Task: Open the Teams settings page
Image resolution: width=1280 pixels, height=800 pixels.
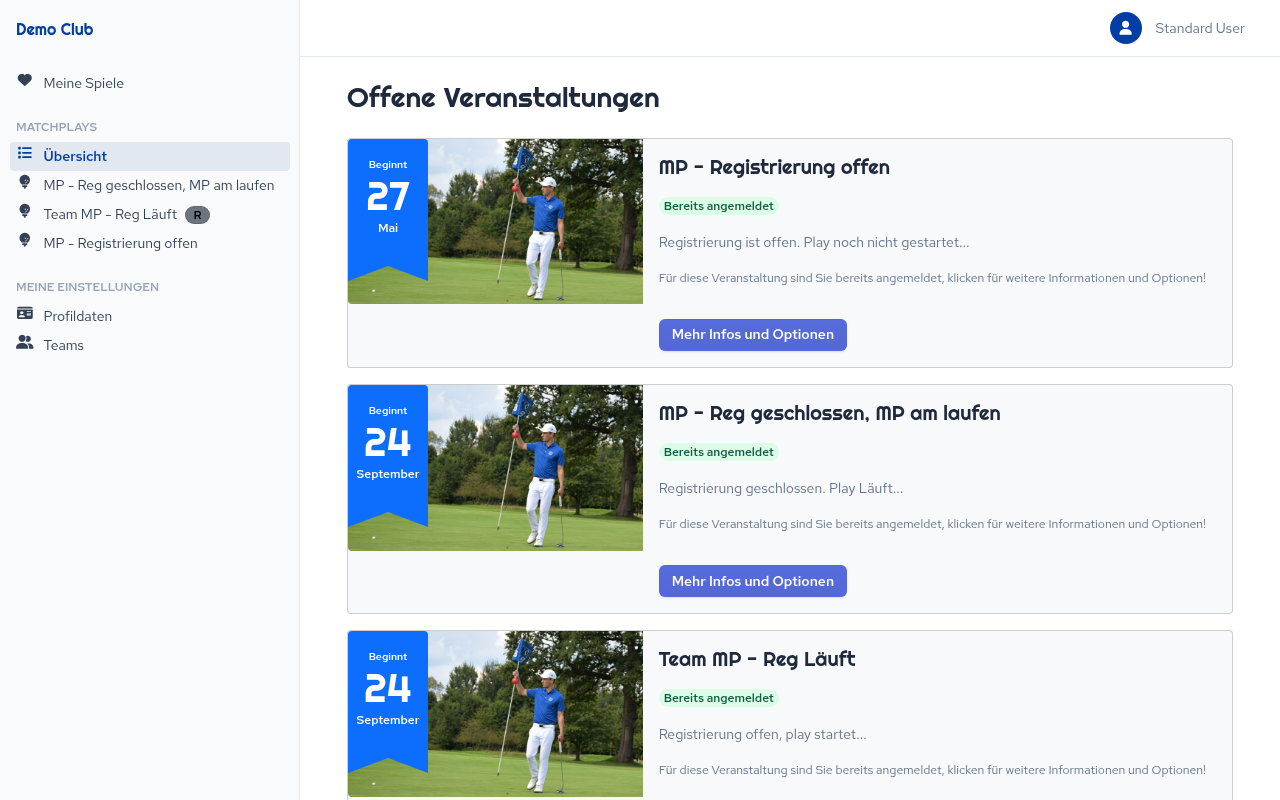Action: (150, 345)
